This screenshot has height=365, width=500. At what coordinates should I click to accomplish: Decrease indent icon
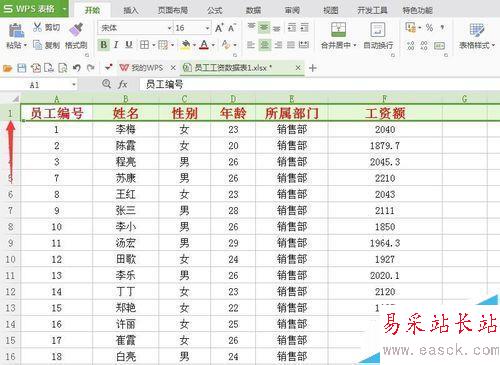[x=292, y=28]
